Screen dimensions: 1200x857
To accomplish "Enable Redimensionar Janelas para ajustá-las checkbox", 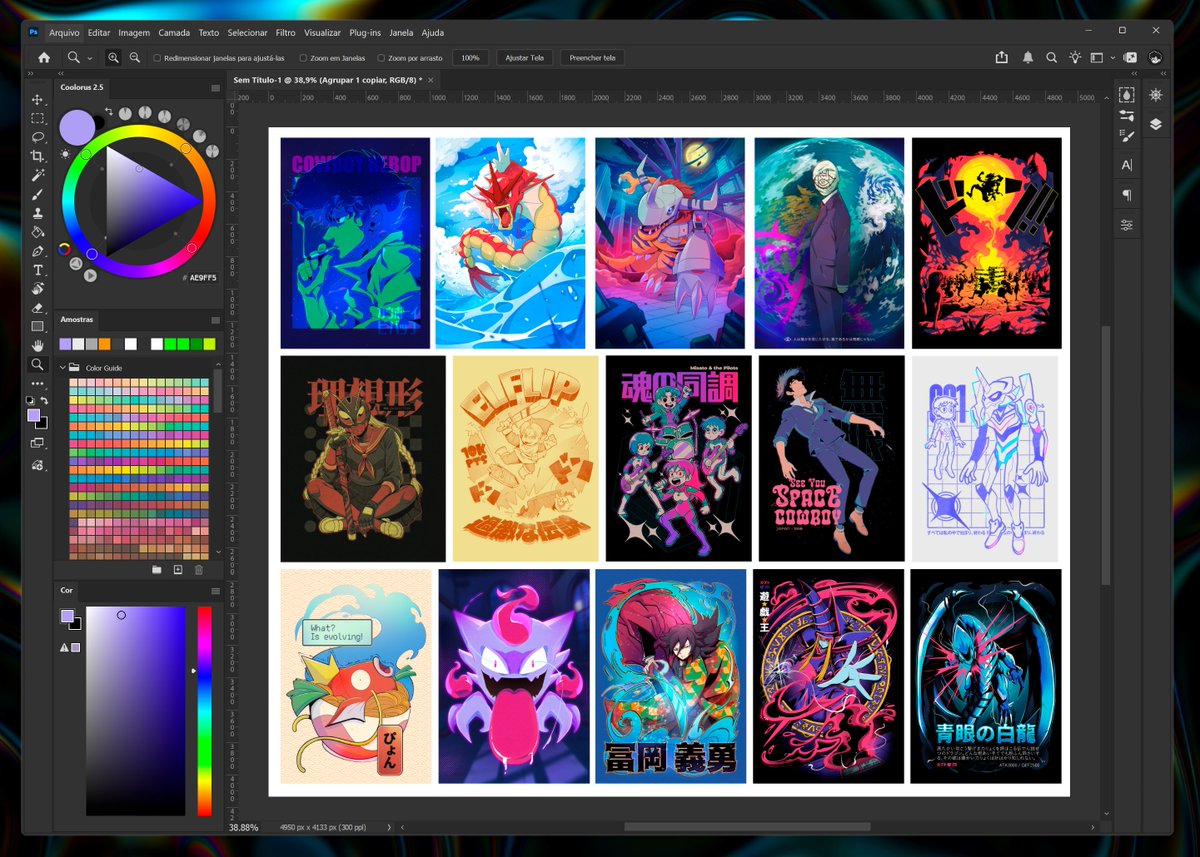I will (157, 58).
